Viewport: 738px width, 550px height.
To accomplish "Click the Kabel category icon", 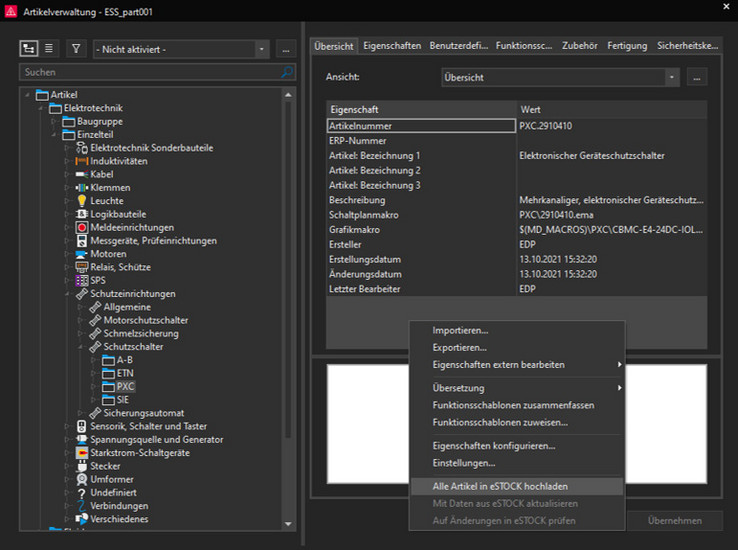I will click(x=82, y=175).
